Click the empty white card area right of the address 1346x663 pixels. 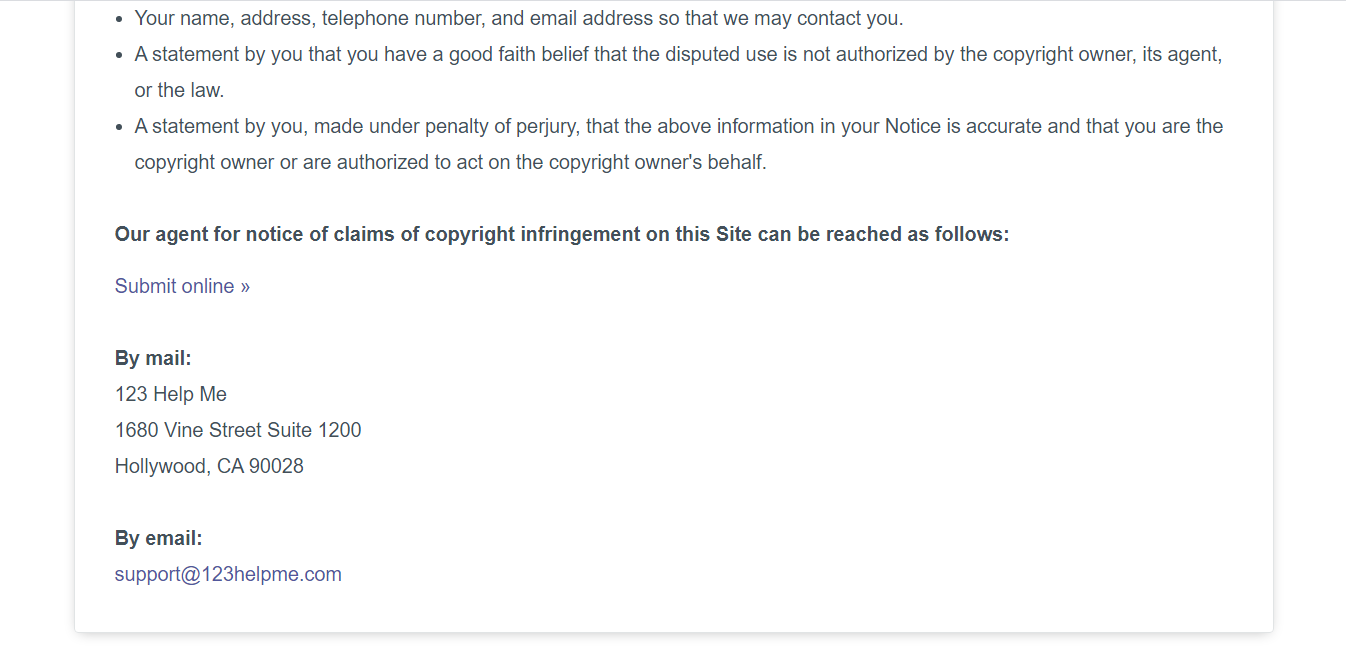point(800,430)
